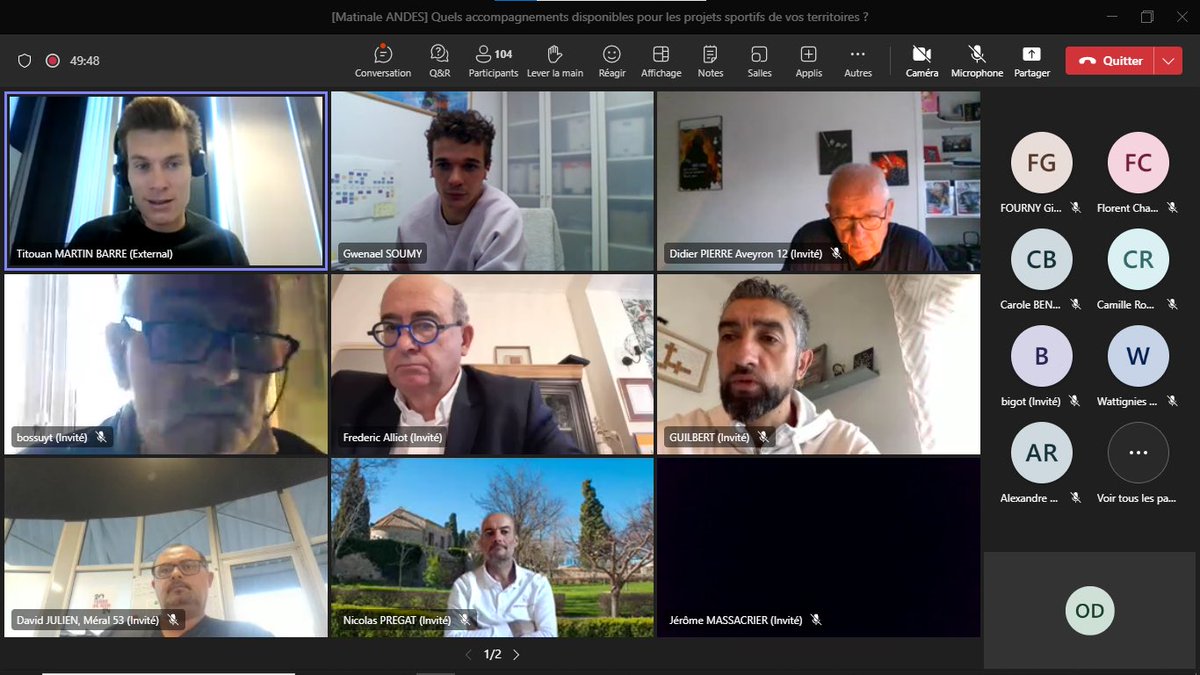1200x675 pixels.
Task: Select Frederic Alliot video tile
Action: click(492, 364)
